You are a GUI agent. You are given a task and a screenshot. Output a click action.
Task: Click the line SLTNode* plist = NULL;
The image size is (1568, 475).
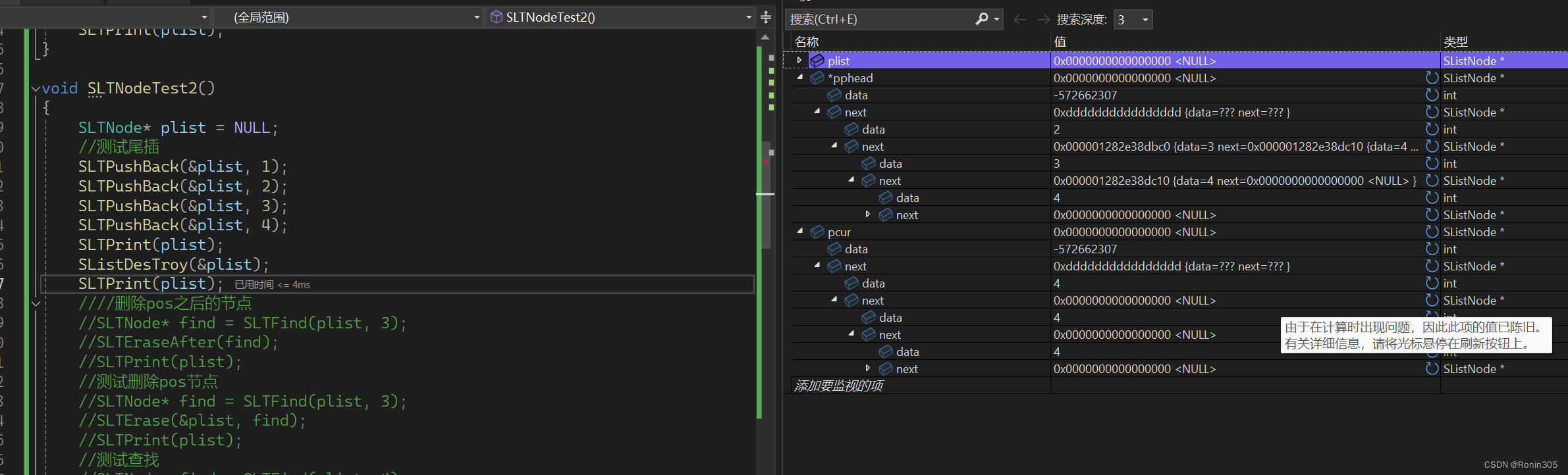(178, 128)
